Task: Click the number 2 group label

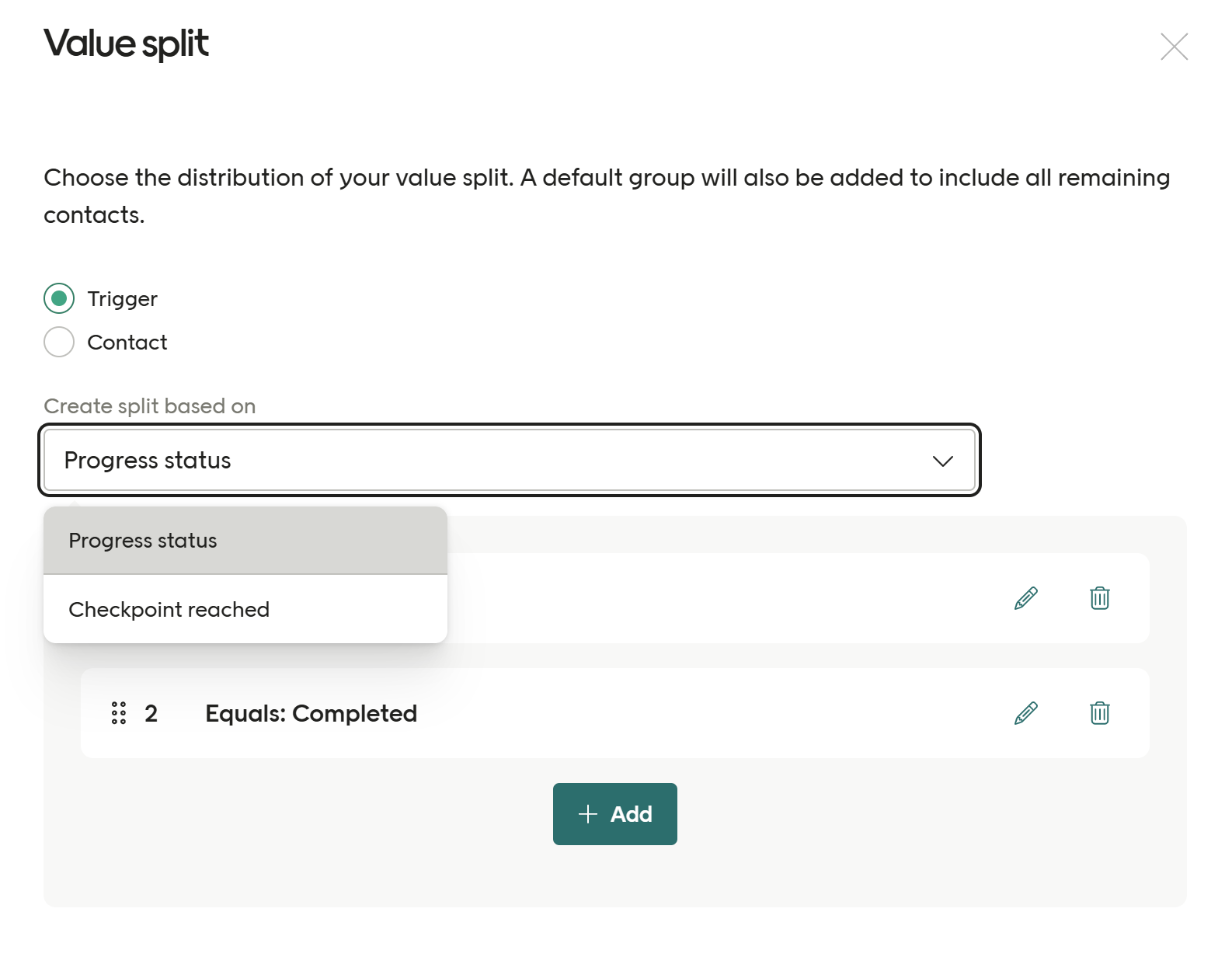Action: coord(151,712)
